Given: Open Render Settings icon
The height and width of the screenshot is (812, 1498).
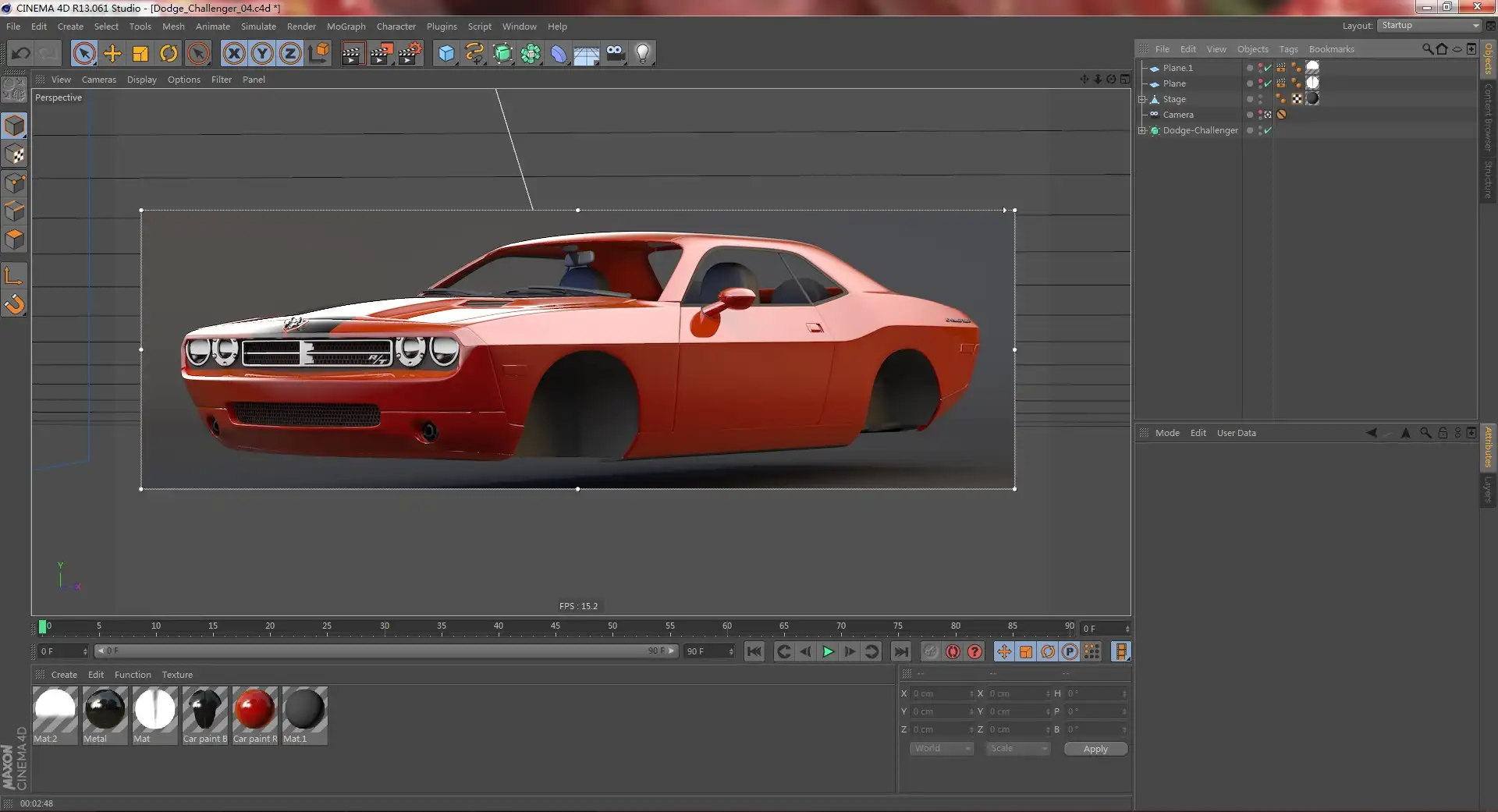Looking at the screenshot, I should 410,53.
